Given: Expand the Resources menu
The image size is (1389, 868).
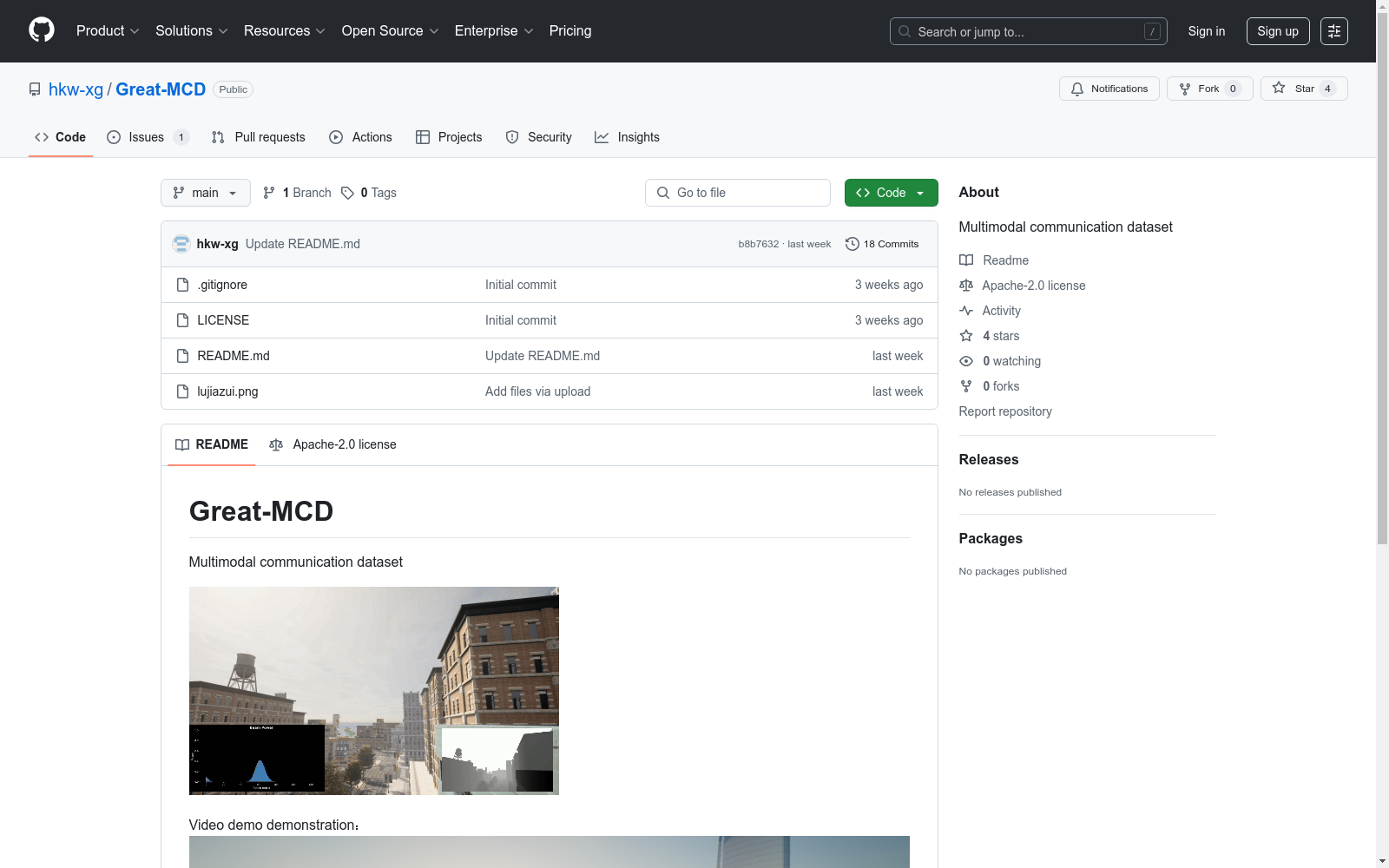Looking at the screenshot, I should click(285, 31).
